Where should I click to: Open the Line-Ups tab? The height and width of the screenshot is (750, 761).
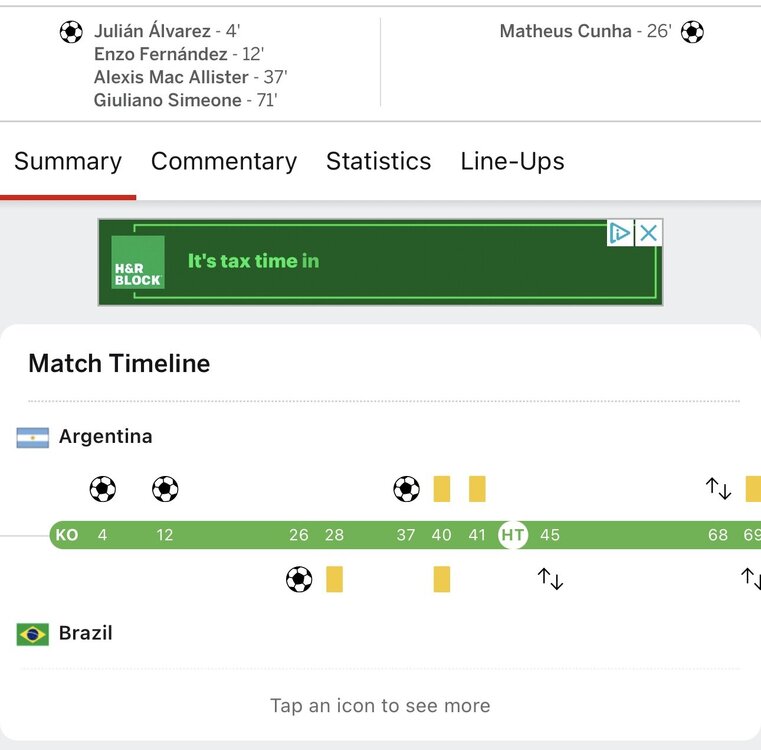point(512,161)
